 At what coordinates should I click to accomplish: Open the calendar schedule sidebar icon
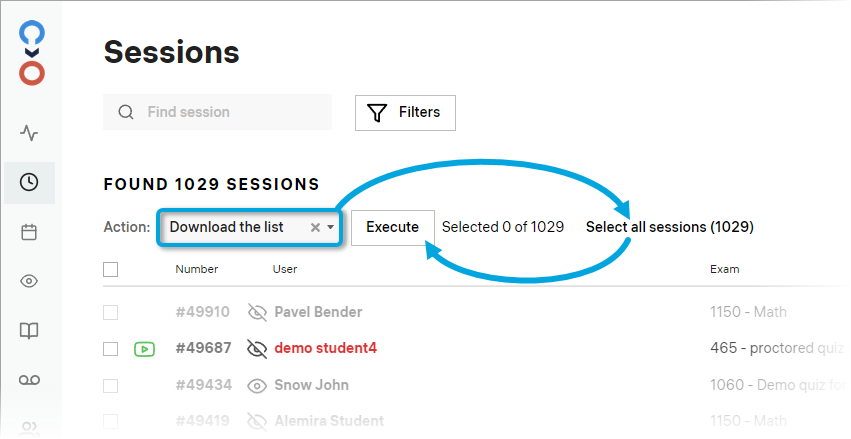(x=29, y=232)
